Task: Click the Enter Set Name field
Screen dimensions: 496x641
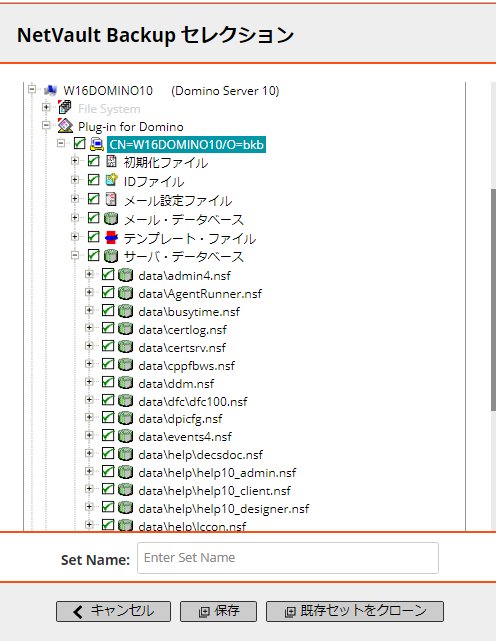Action: (x=288, y=558)
